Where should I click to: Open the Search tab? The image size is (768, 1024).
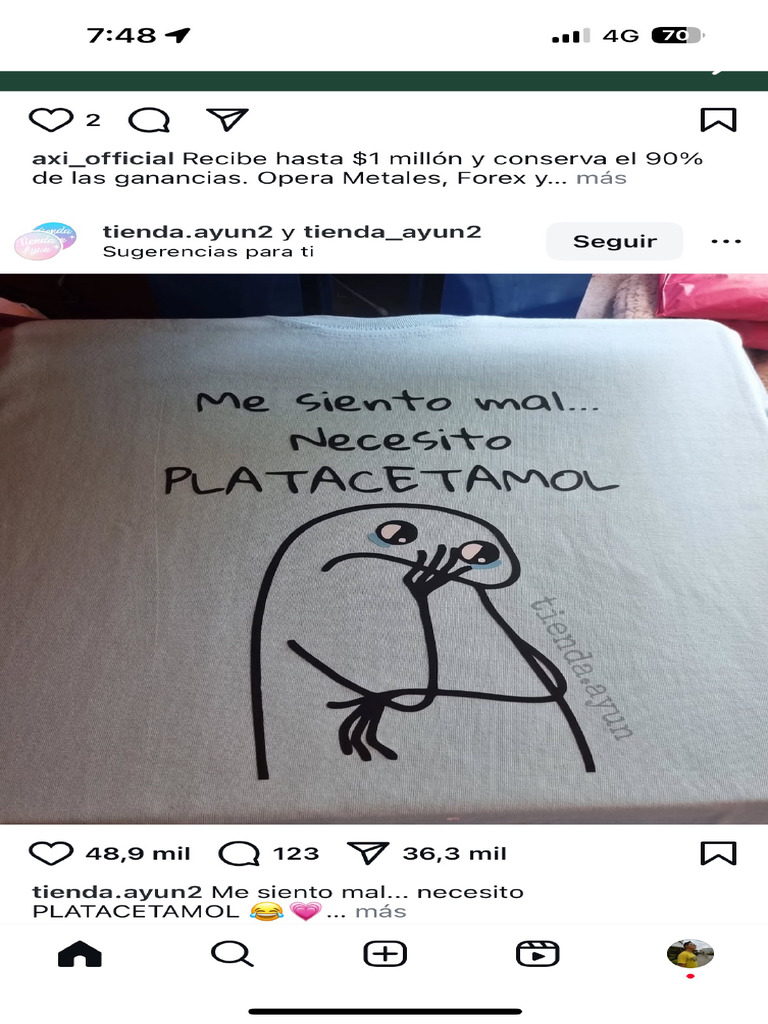coord(232,954)
